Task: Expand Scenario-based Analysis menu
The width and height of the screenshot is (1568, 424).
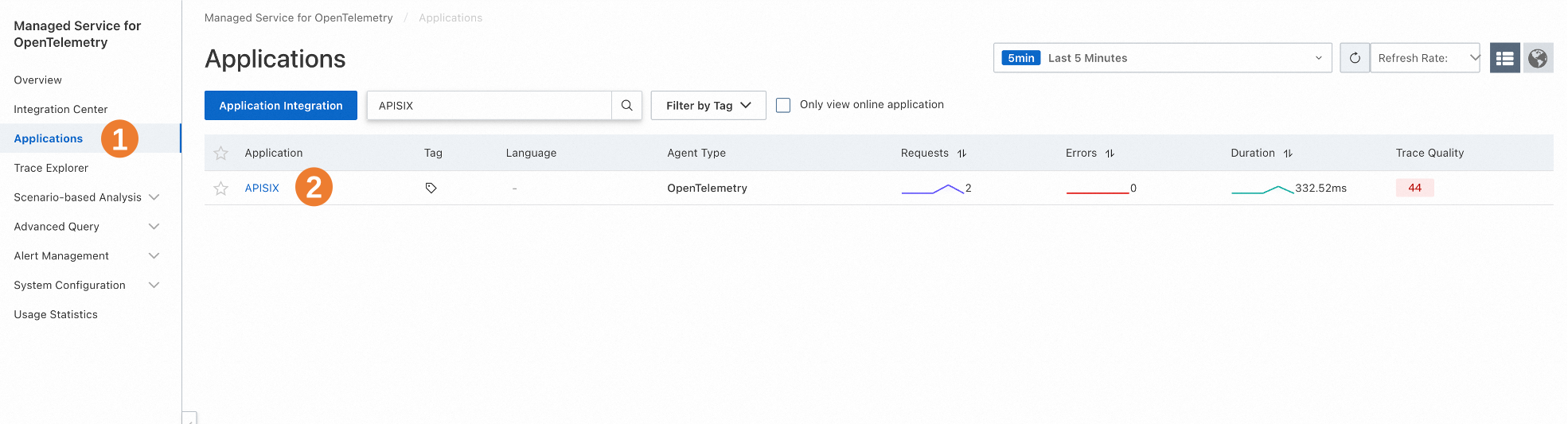Action: click(x=86, y=197)
